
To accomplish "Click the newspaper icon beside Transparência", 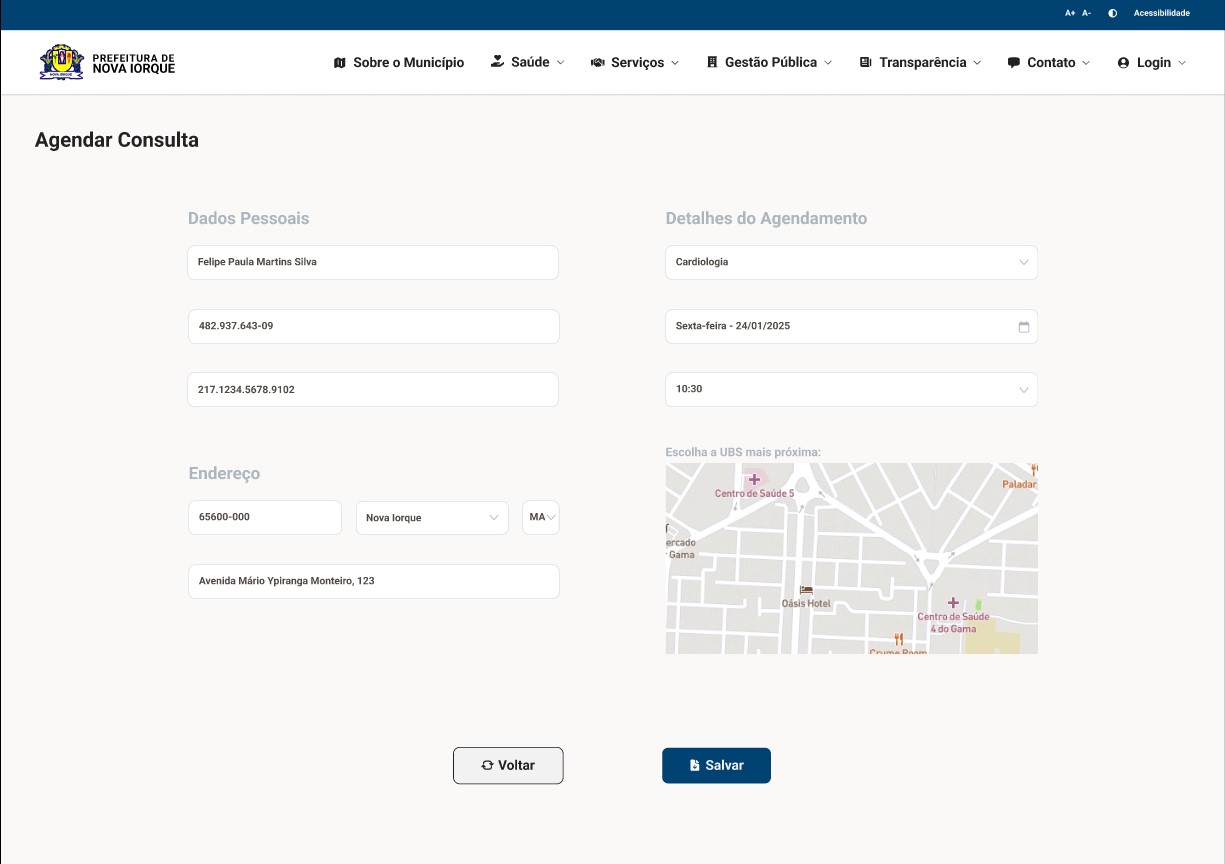I will point(865,63).
